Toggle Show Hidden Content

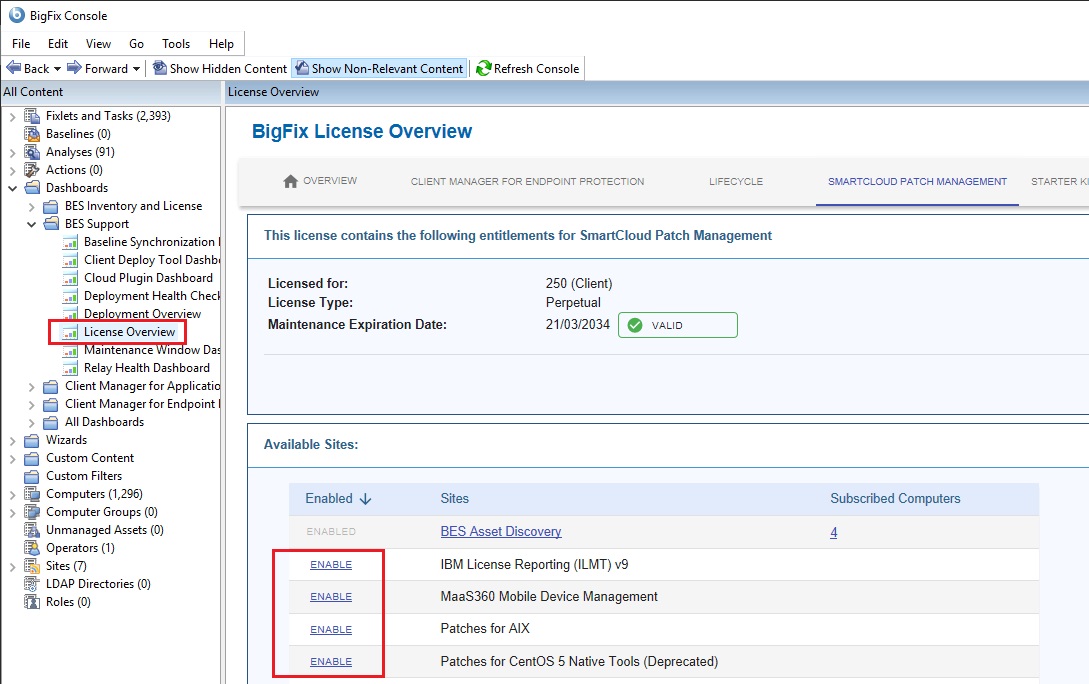click(x=219, y=68)
